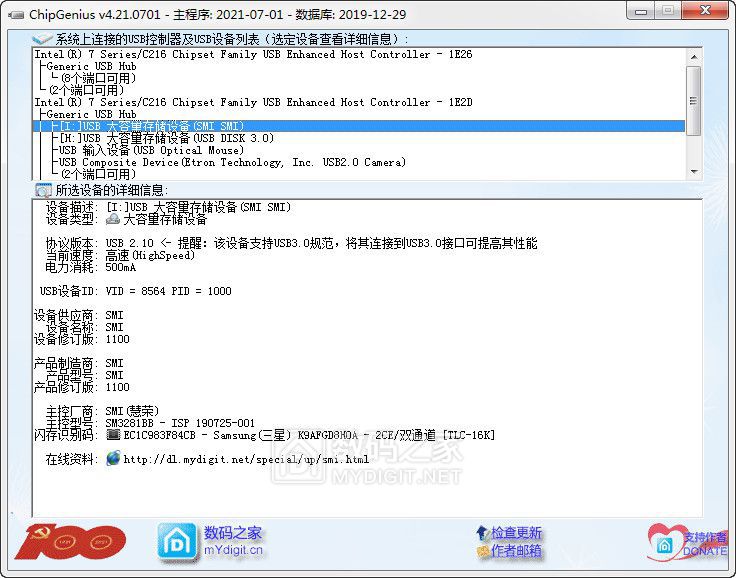Click the 设备供应商 SMI value
736x578 pixels.
[x=114, y=315]
